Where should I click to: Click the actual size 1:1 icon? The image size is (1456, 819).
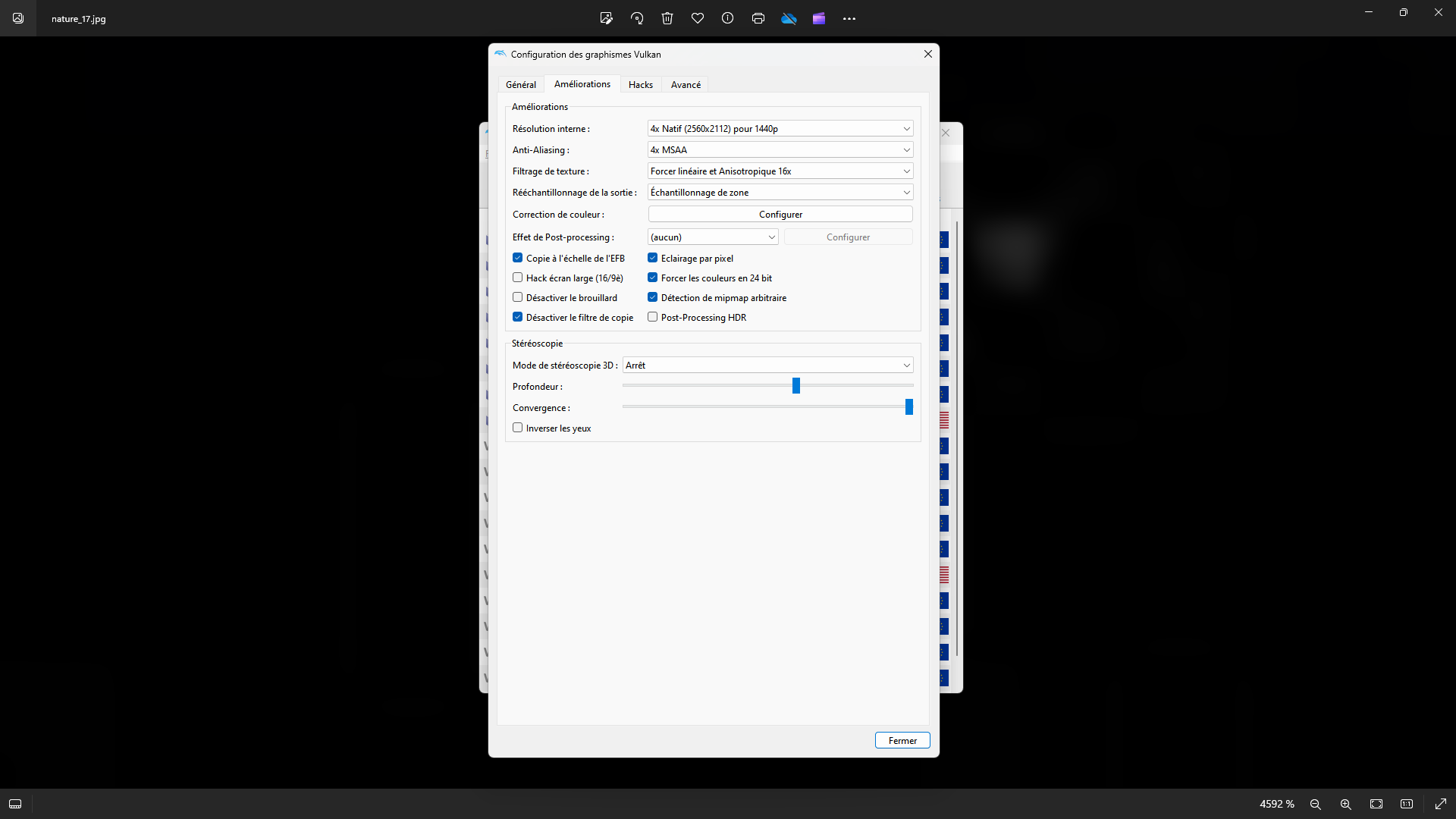pos(1407,804)
